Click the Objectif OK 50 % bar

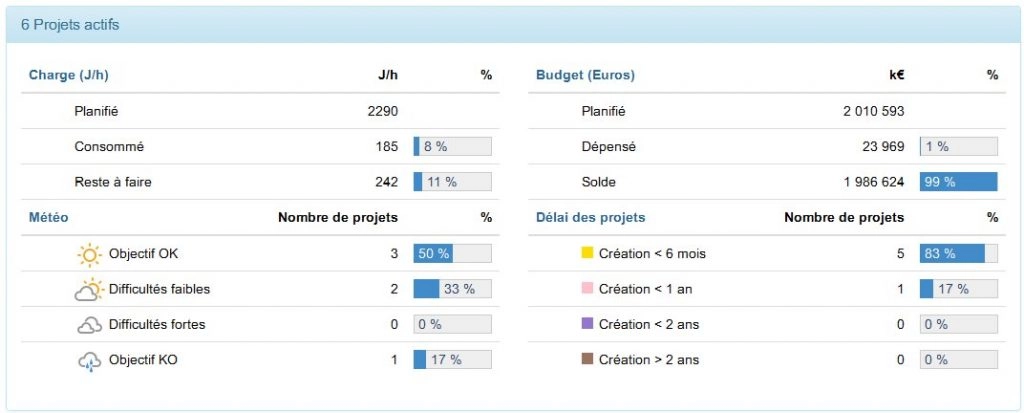453,254
